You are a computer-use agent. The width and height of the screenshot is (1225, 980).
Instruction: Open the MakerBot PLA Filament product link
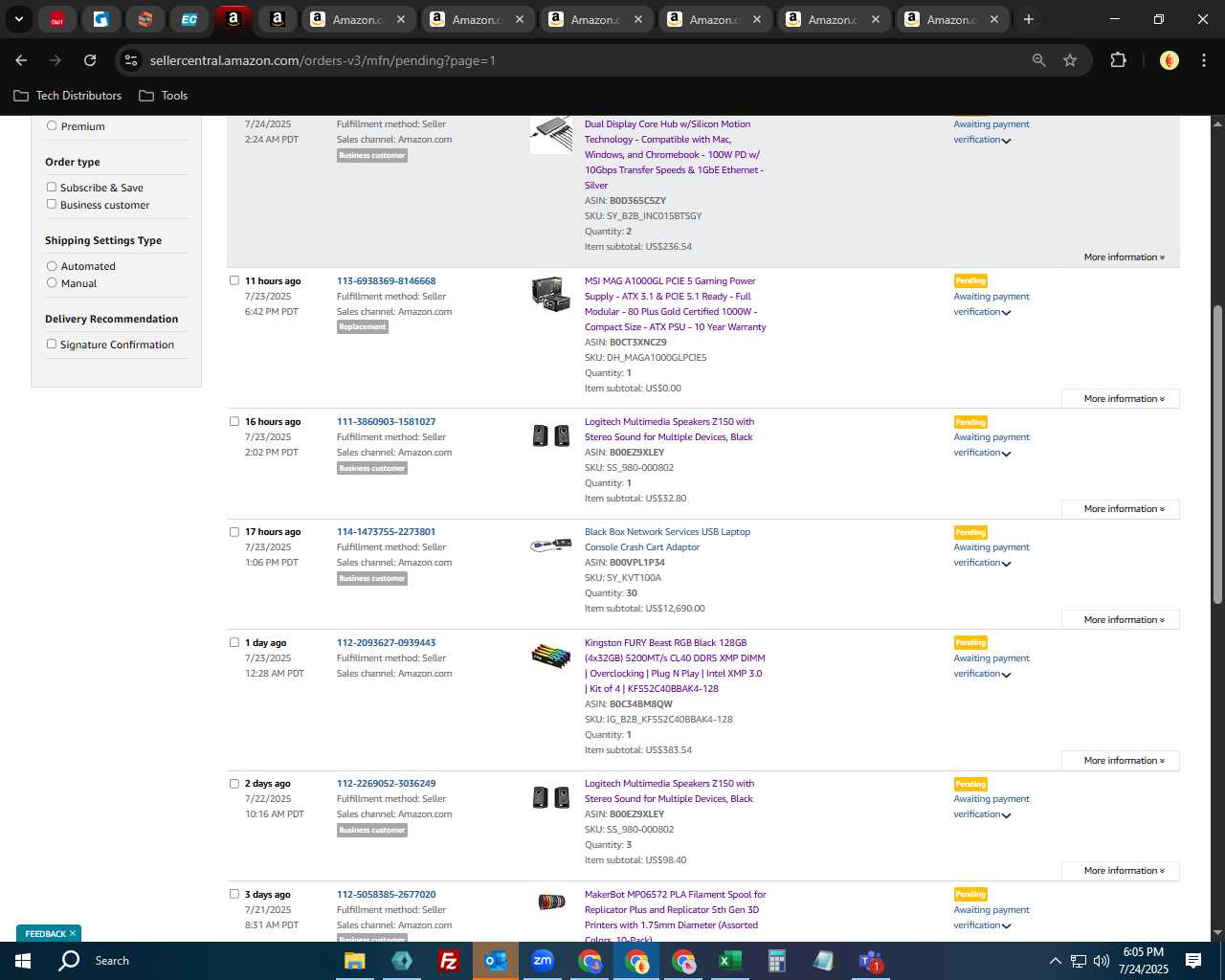[x=675, y=917]
